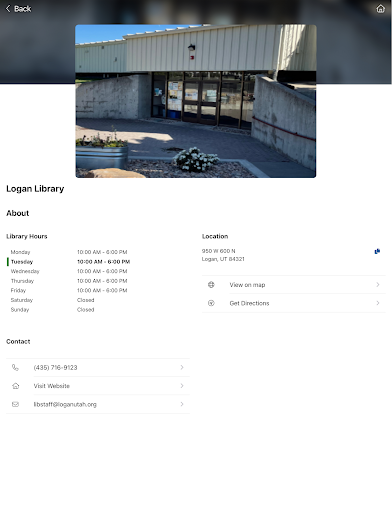Email libstaff@loganutah.org
Screen dimensions: 392x512
[98, 404]
